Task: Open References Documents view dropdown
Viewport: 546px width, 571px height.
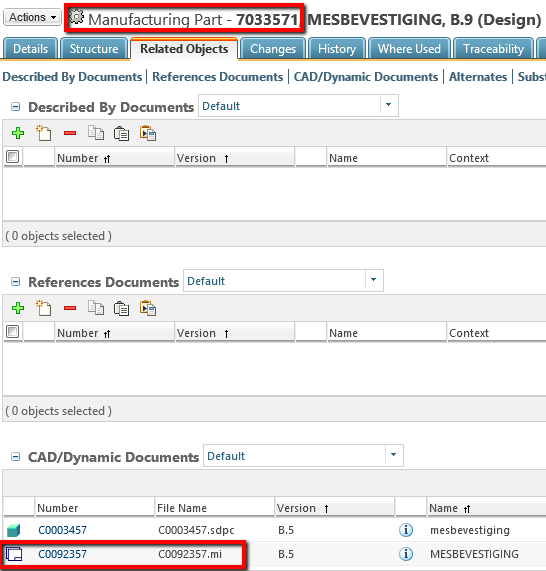Action: tap(374, 280)
